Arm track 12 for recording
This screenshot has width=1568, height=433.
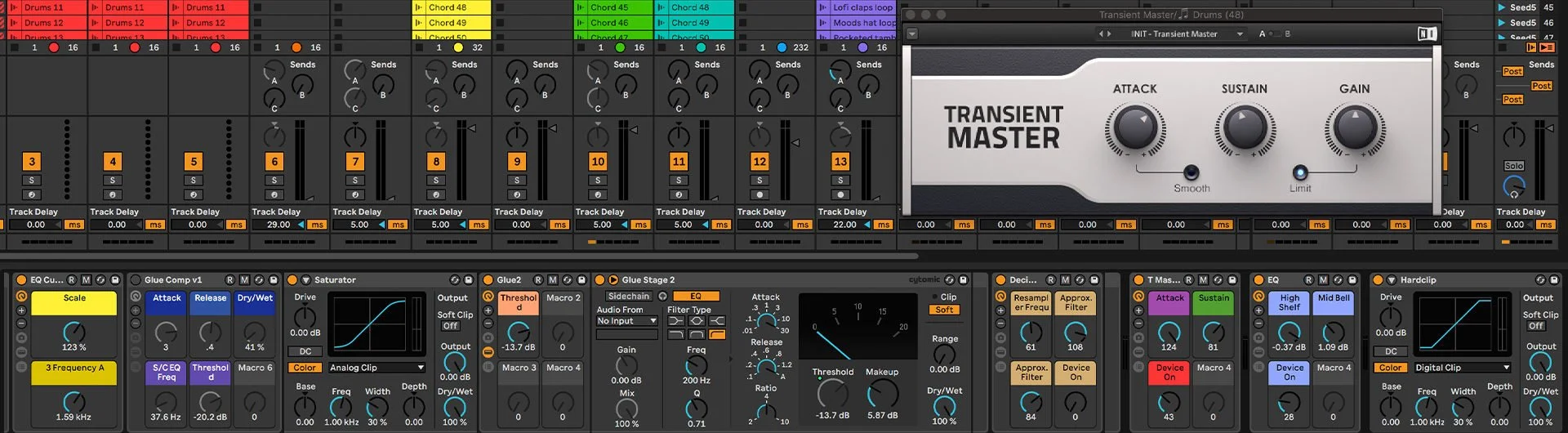[x=759, y=195]
